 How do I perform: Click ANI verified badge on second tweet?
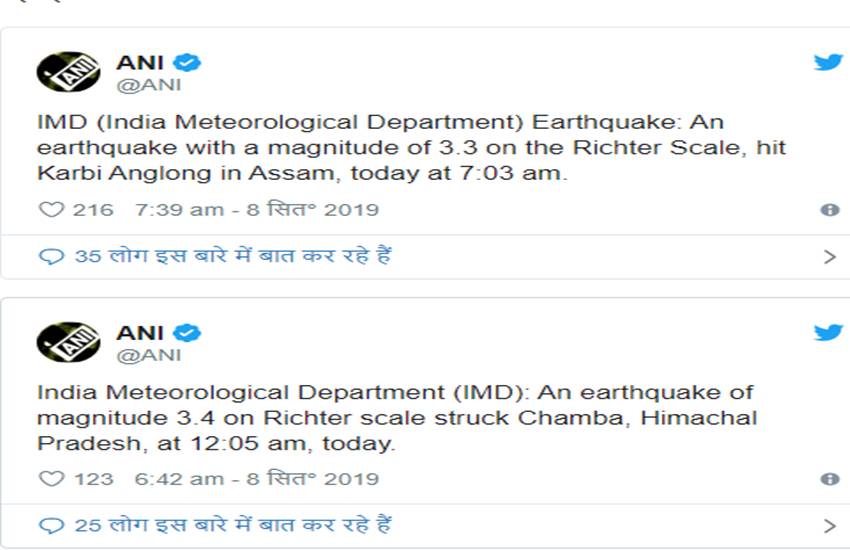click(187, 332)
